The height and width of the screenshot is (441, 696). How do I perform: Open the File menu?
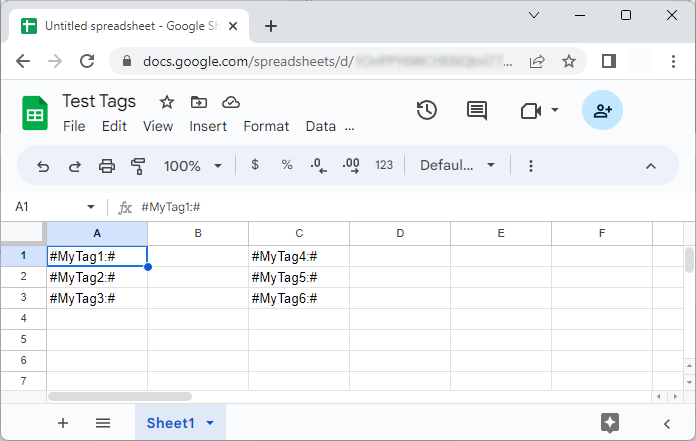coord(74,126)
